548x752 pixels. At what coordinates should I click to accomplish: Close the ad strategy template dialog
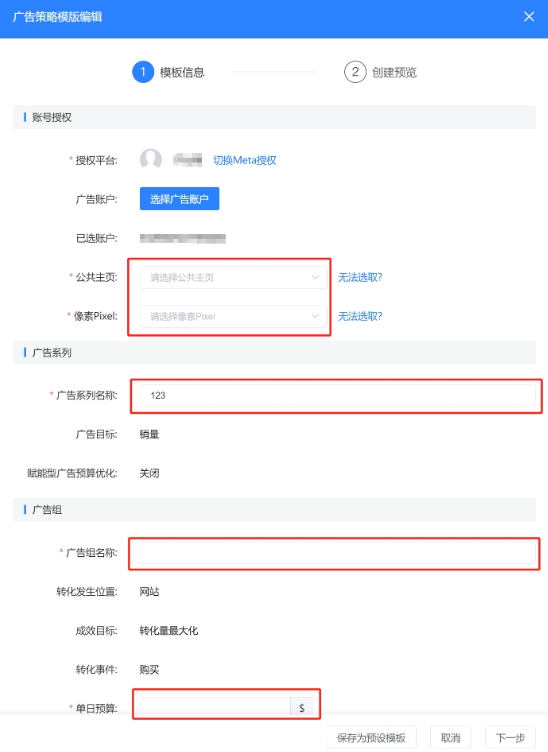coord(529,17)
